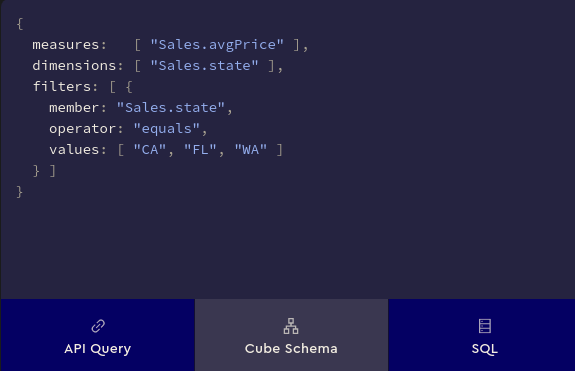This screenshot has height=371, width=575.
Task: Click the filters key in the code
Action: coord(62,87)
